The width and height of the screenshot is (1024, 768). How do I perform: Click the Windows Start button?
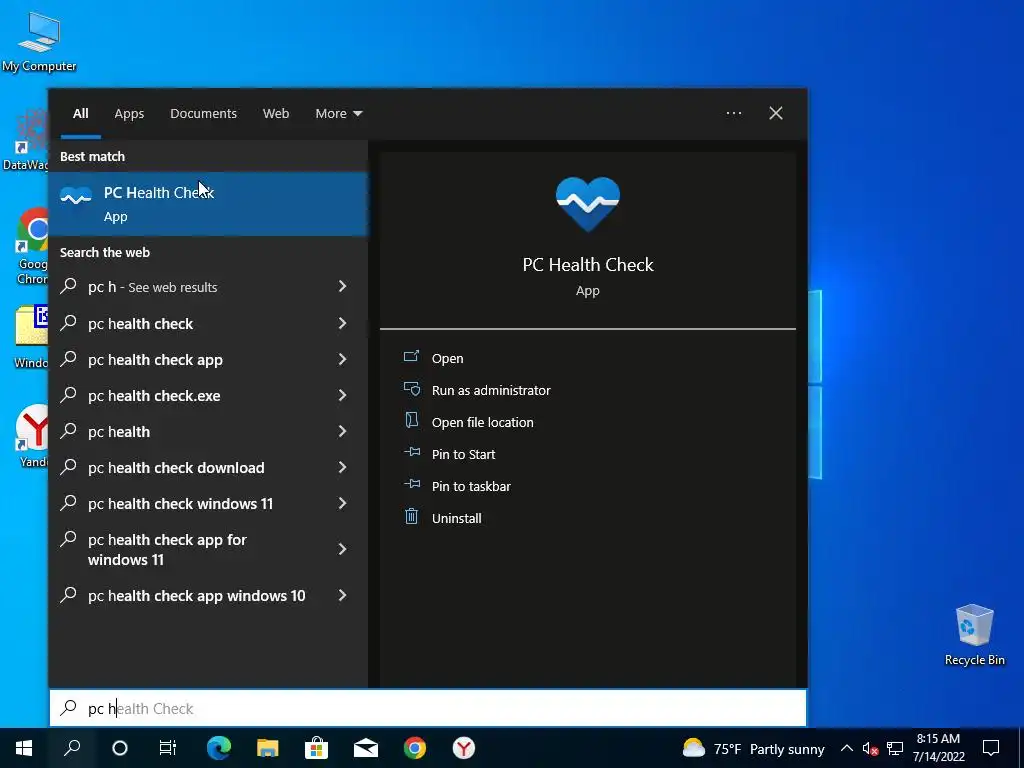pyautogui.click(x=24, y=748)
